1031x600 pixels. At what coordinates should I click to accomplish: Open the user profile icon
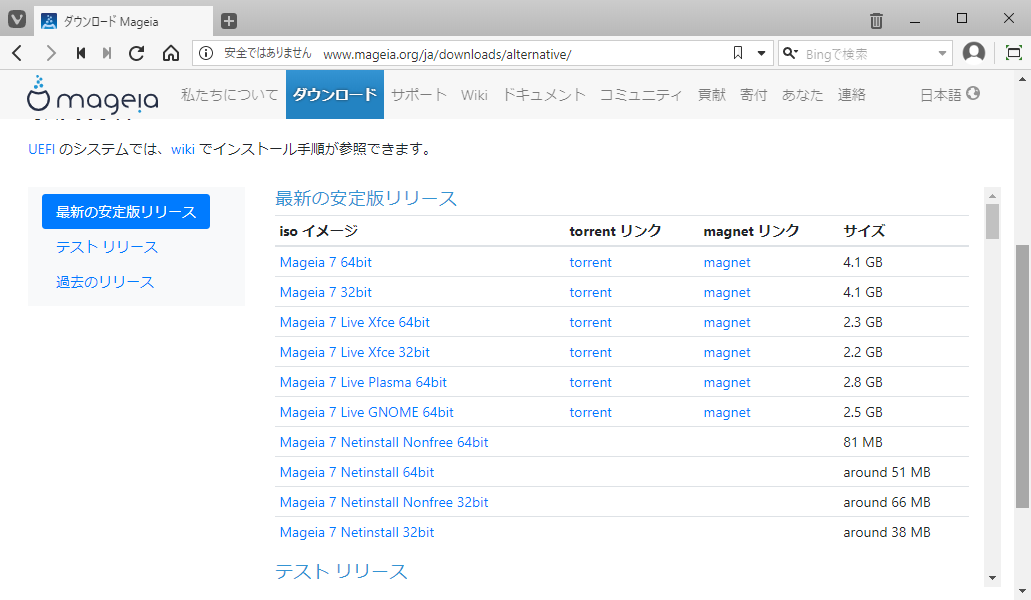tap(974, 53)
